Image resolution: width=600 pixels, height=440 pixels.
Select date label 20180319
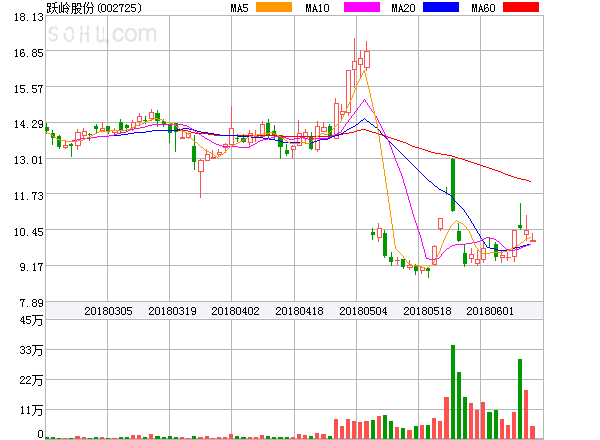[x=172, y=311]
